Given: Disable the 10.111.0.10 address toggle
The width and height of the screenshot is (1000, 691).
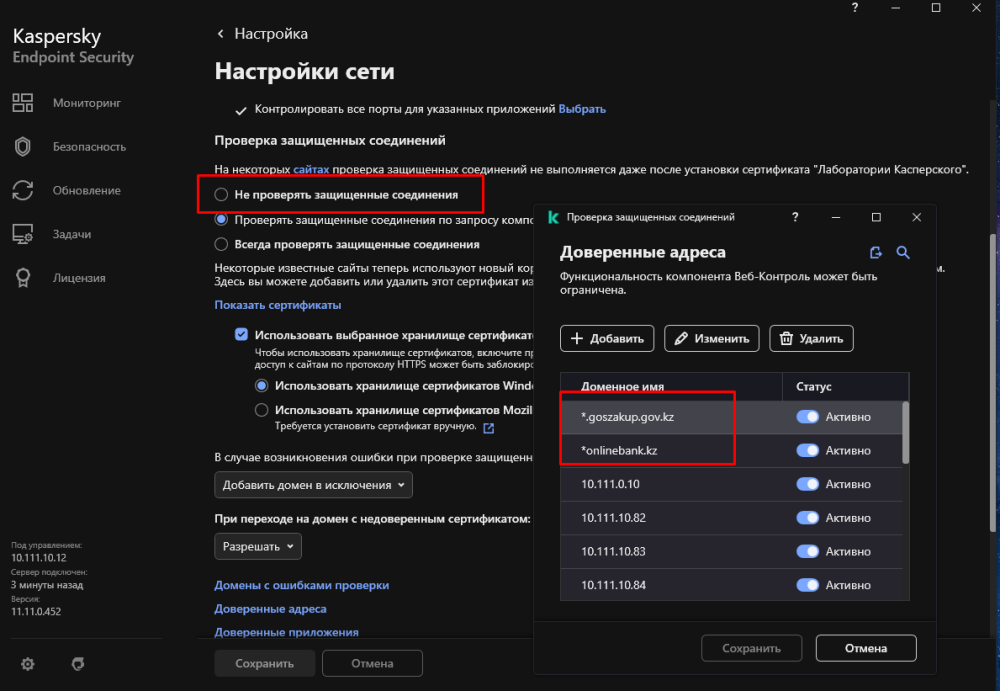Looking at the screenshot, I should tap(807, 484).
